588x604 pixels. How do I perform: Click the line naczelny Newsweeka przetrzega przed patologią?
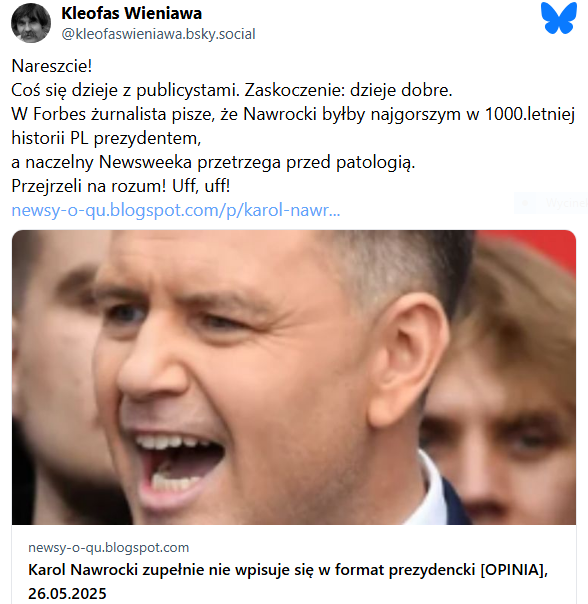click(x=213, y=163)
